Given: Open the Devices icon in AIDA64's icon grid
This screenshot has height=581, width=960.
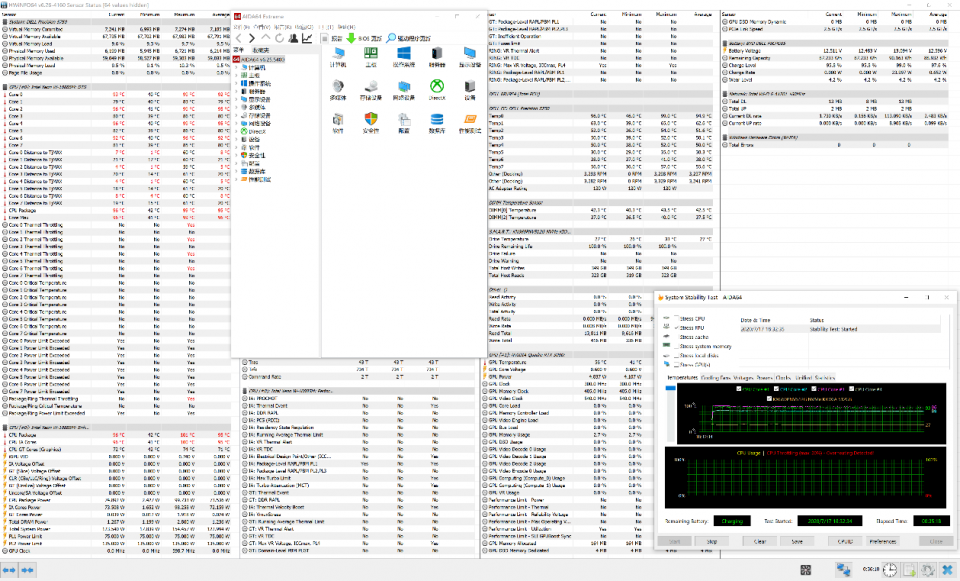Looking at the screenshot, I should pyautogui.click(x=470, y=86).
